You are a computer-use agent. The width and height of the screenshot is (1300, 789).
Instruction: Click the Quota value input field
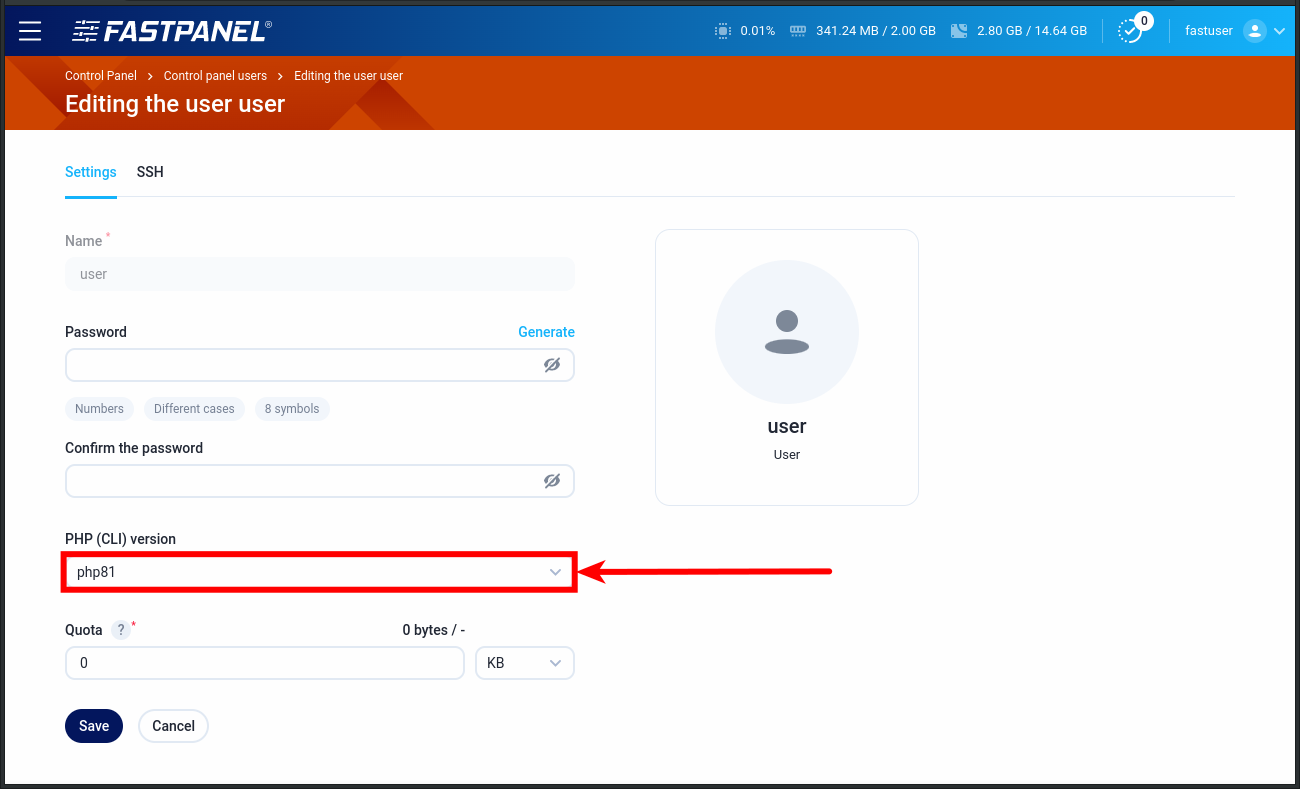(x=265, y=663)
